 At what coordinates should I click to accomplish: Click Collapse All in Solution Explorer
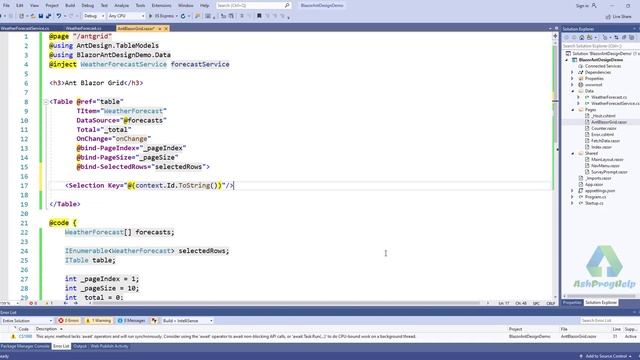pyautogui.click(x=624, y=38)
